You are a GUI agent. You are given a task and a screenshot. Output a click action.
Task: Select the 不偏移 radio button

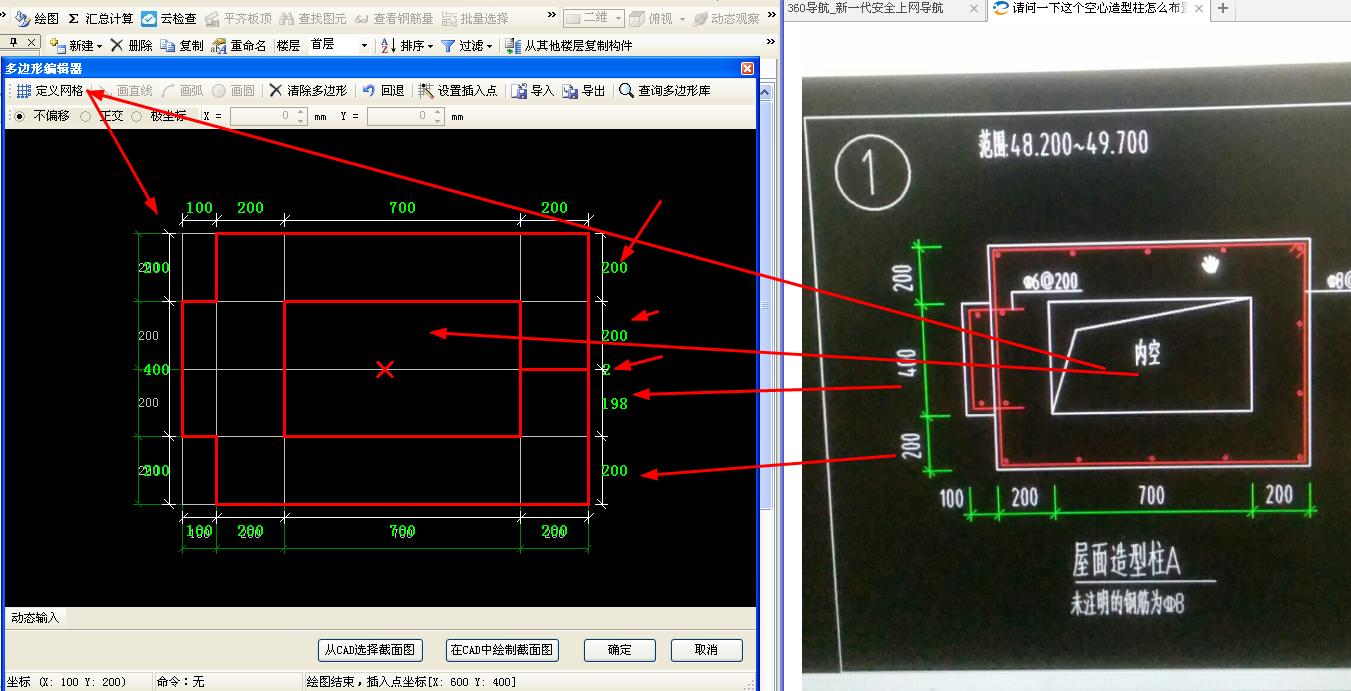pyautogui.click(x=20, y=116)
